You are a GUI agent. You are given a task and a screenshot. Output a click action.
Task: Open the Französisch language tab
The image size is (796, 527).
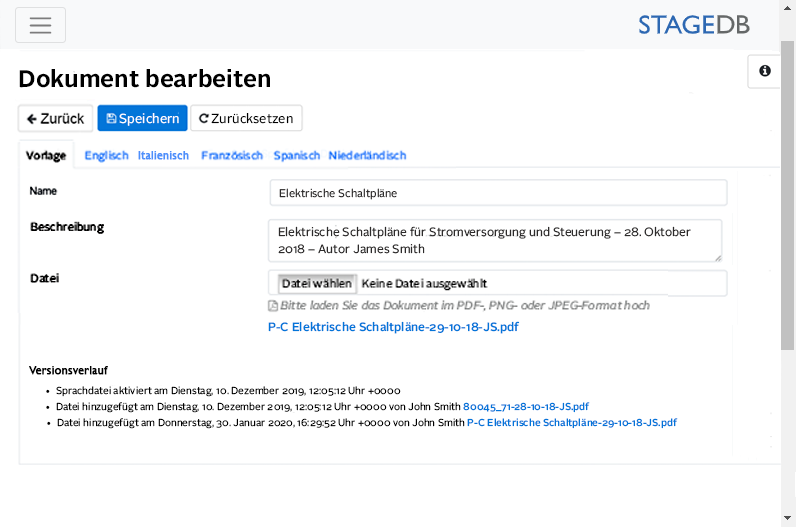(231, 155)
